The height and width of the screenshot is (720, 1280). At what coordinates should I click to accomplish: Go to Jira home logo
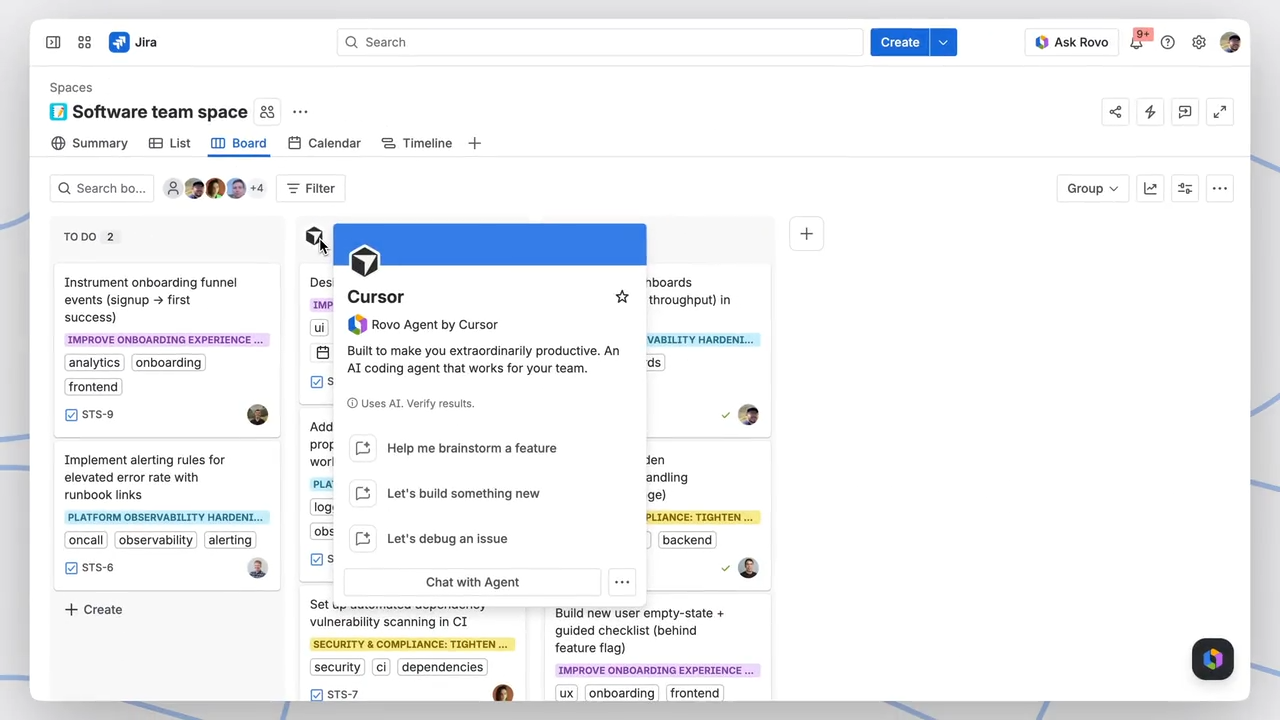coord(133,42)
